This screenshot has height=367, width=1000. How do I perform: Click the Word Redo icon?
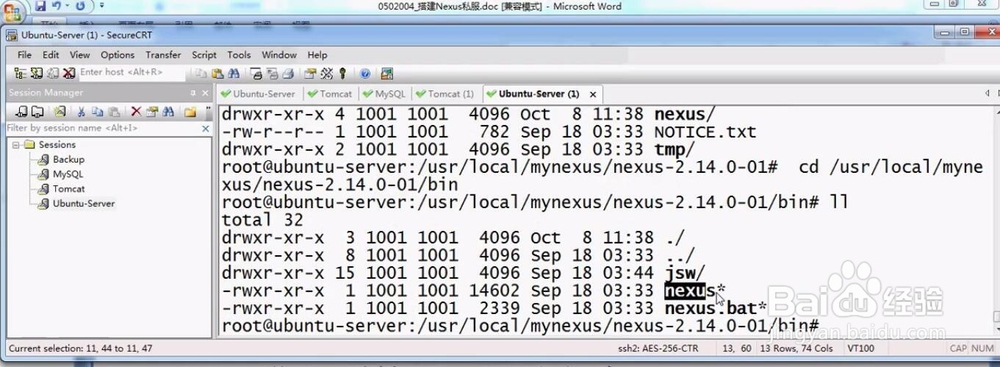pos(80,6)
